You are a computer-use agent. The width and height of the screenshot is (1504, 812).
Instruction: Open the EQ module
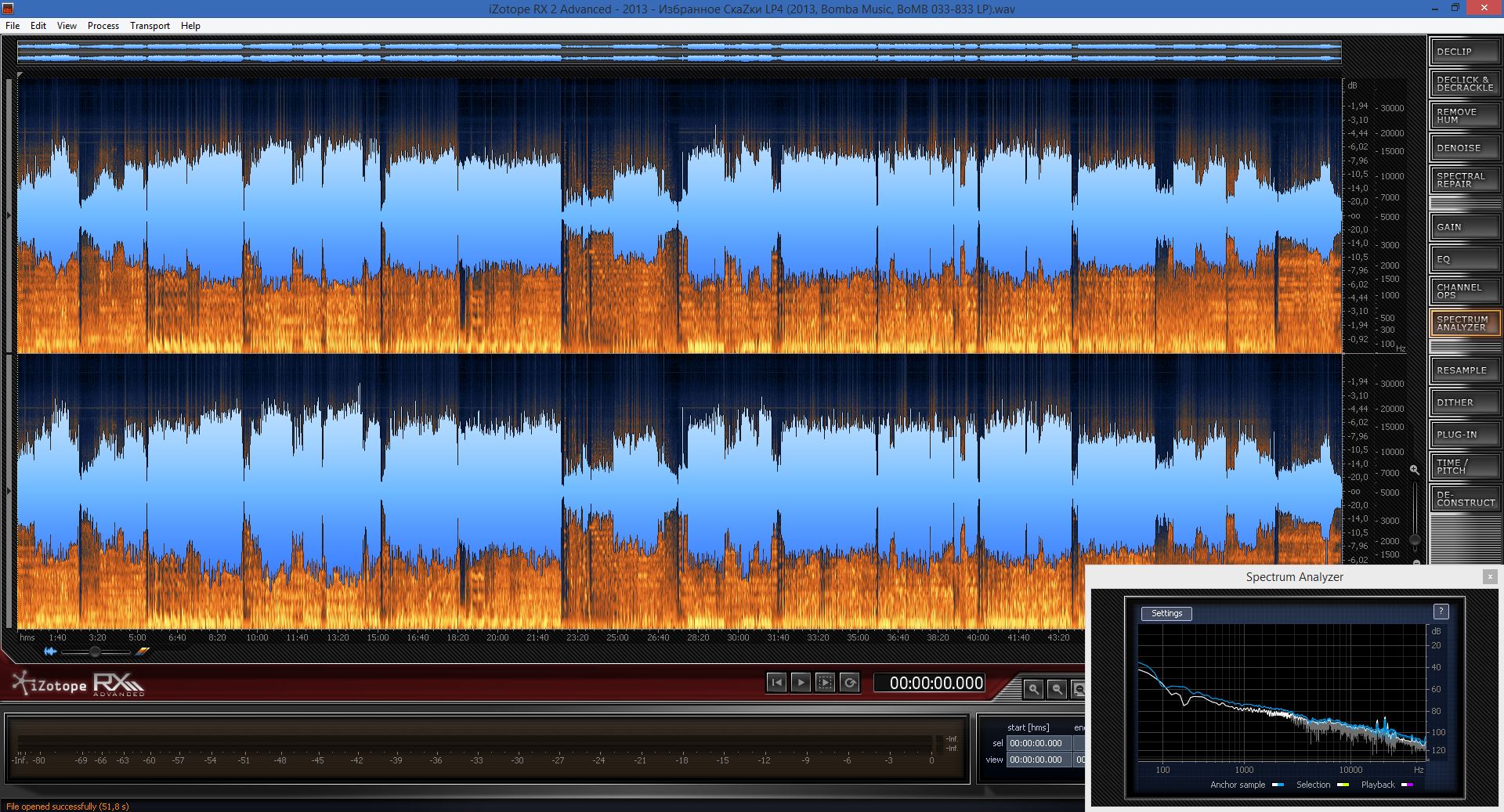pyautogui.click(x=1464, y=259)
